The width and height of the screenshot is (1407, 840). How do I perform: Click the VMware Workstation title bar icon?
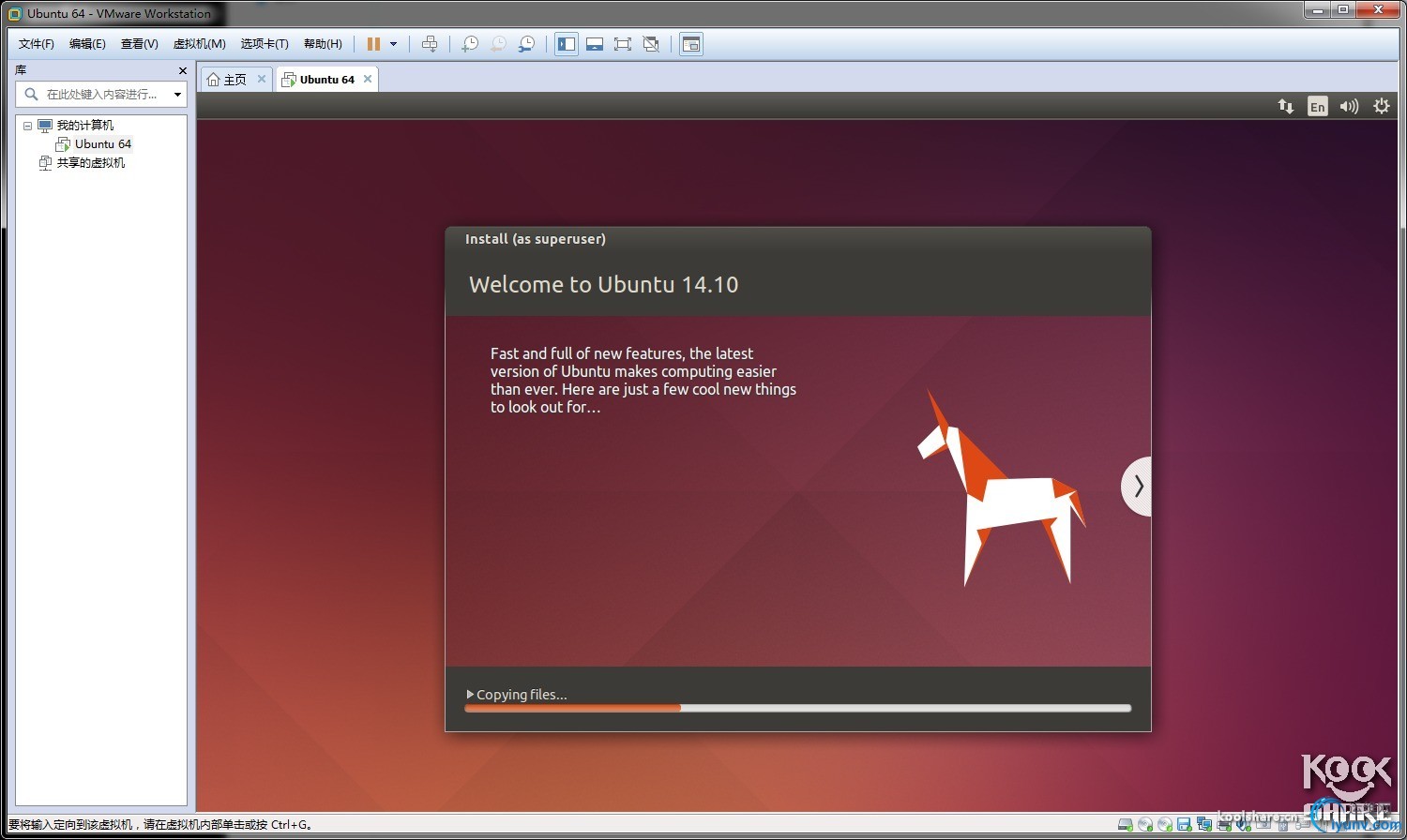coord(14,13)
